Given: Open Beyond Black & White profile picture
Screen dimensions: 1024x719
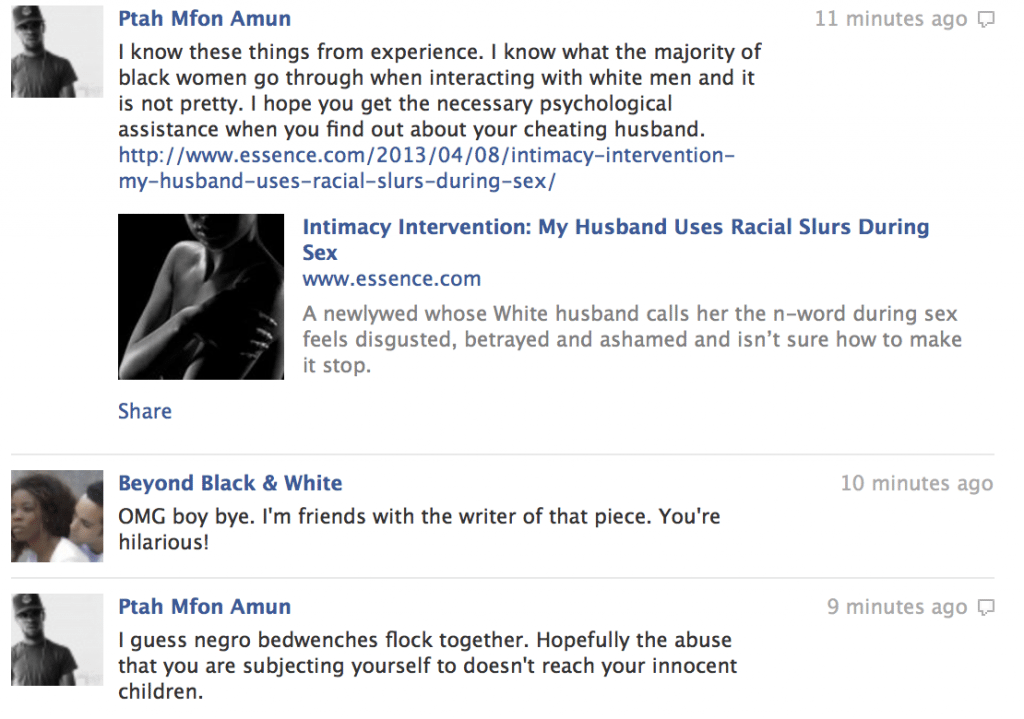Looking at the screenshot, I should [57, 516].
